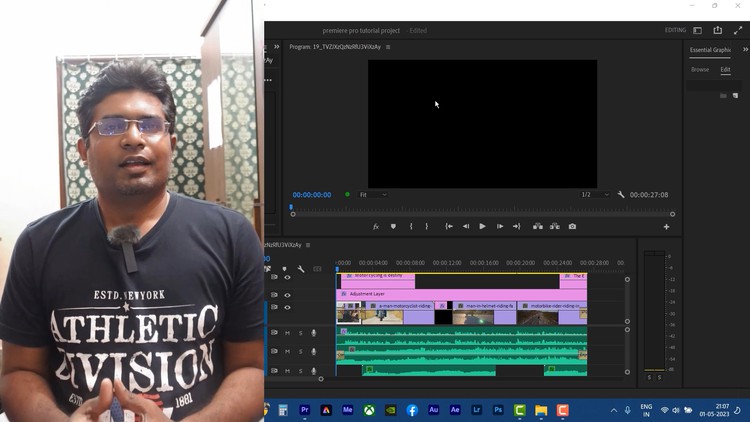Open the Program panel hamburger menu
Viewport: 750px width, 422px height.
click(x=388, y=47)
